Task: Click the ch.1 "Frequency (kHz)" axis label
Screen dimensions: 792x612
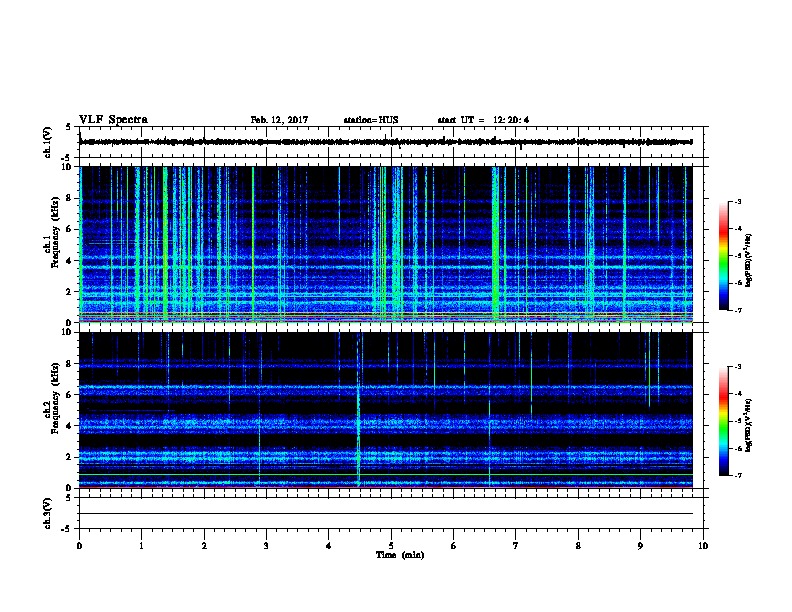Action: point(56,232)
